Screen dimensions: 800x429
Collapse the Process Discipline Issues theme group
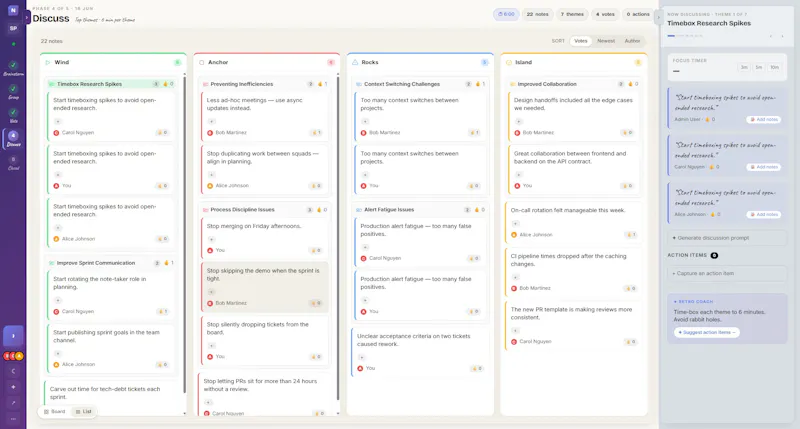tap(264, 210)
